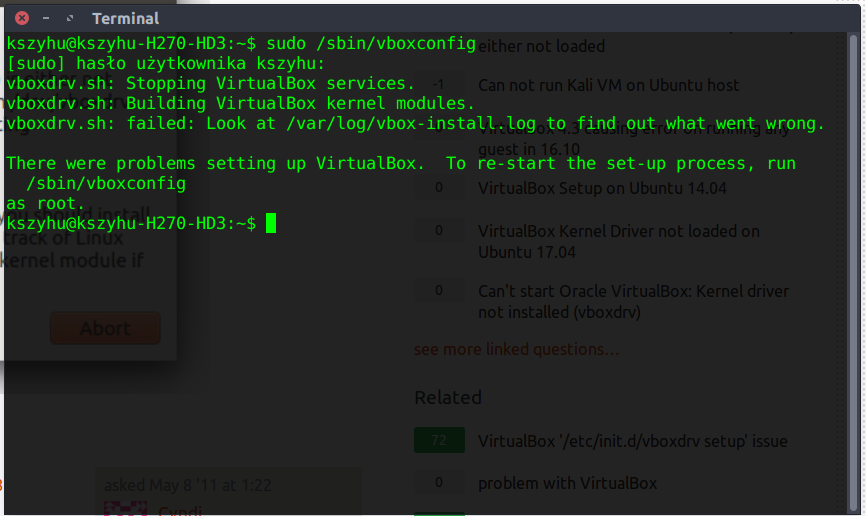Click 'There were problems setting up VirtualBox' line
Viewport: 866px width, 516px height.
click(x=401, y=164)
